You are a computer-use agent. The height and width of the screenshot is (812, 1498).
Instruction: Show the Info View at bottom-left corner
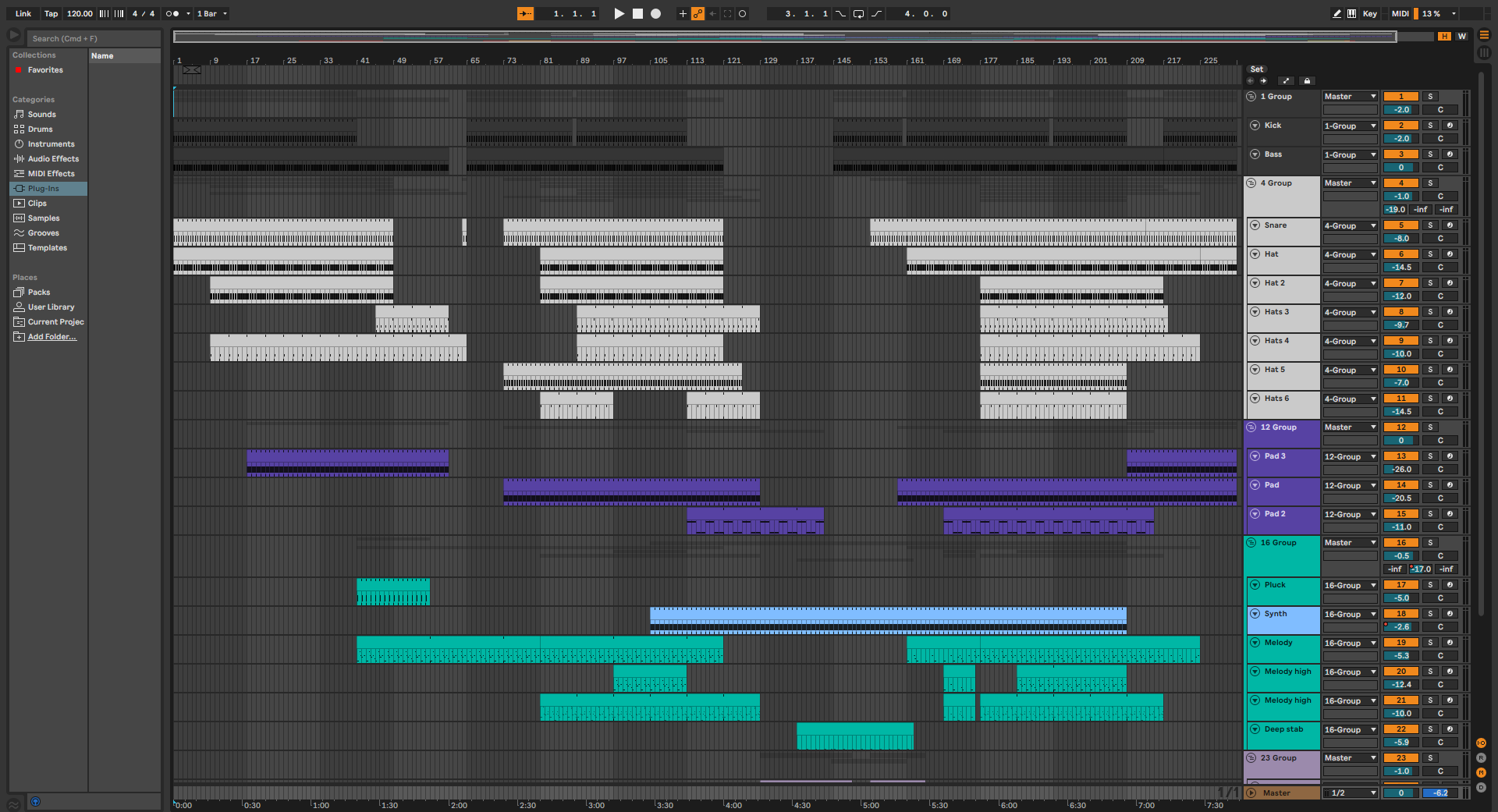coord(14,804)
